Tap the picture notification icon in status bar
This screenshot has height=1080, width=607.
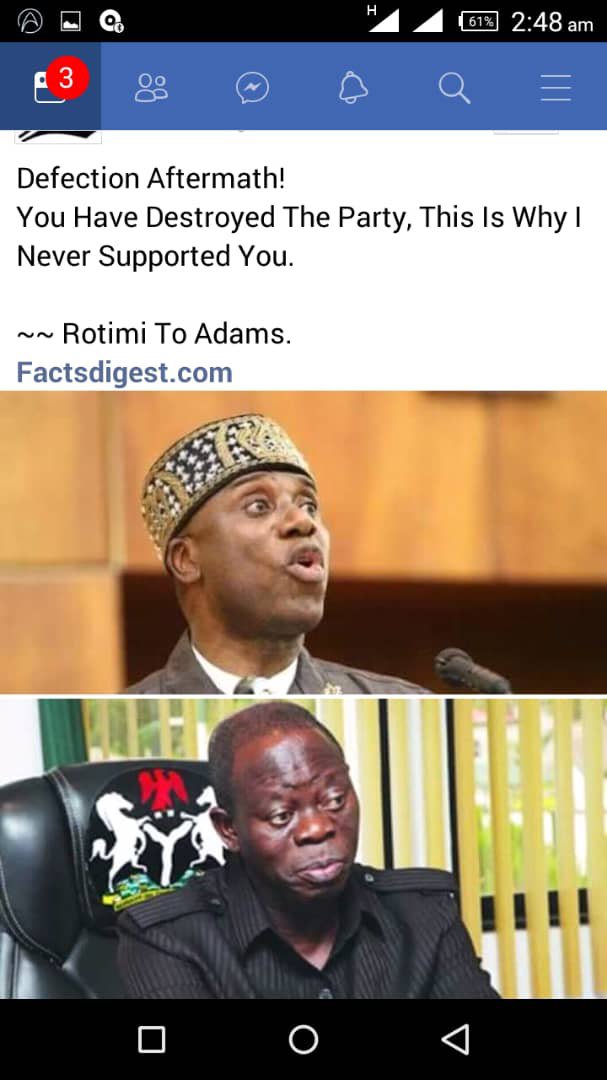tap(70, 23)
